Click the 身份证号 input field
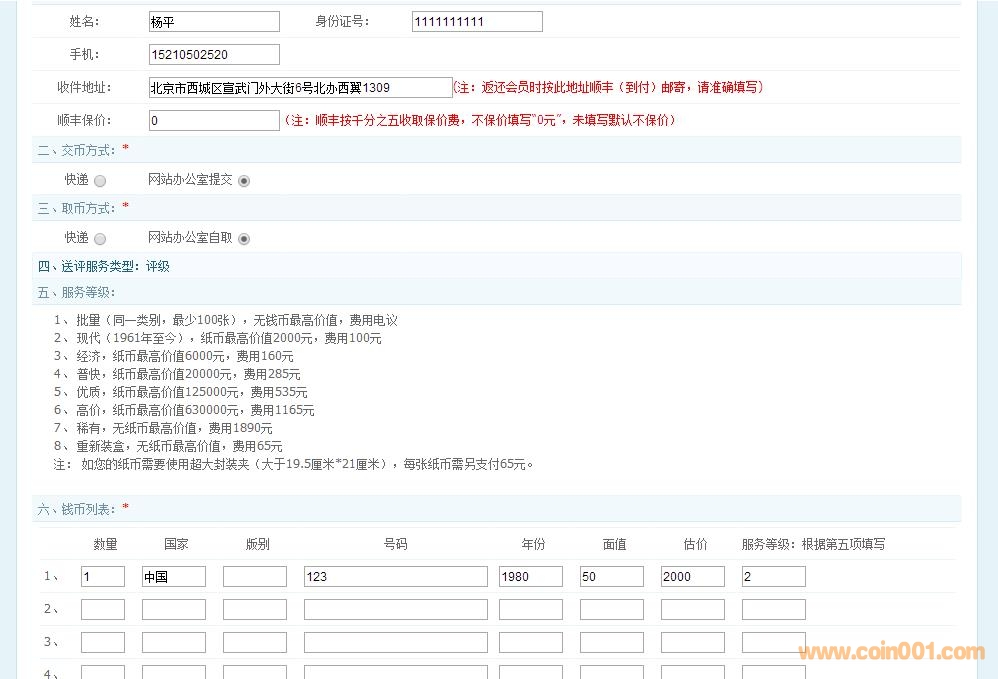 click(477, 22)
